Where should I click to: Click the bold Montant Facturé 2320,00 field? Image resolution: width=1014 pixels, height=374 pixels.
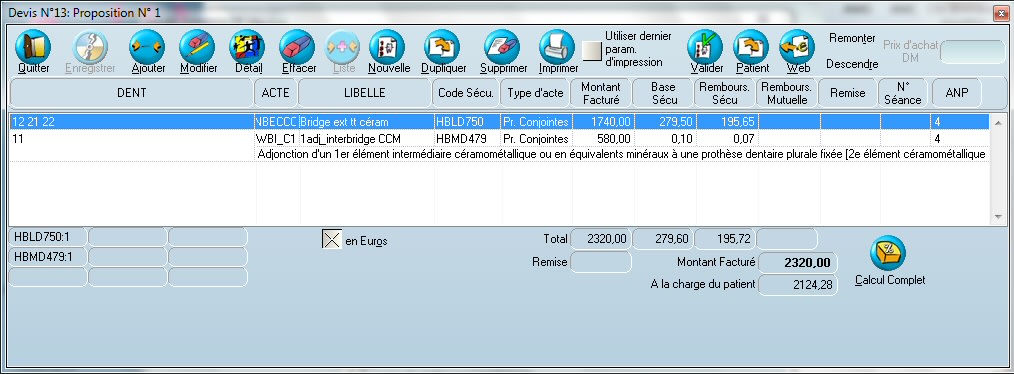tap(798, 263)
